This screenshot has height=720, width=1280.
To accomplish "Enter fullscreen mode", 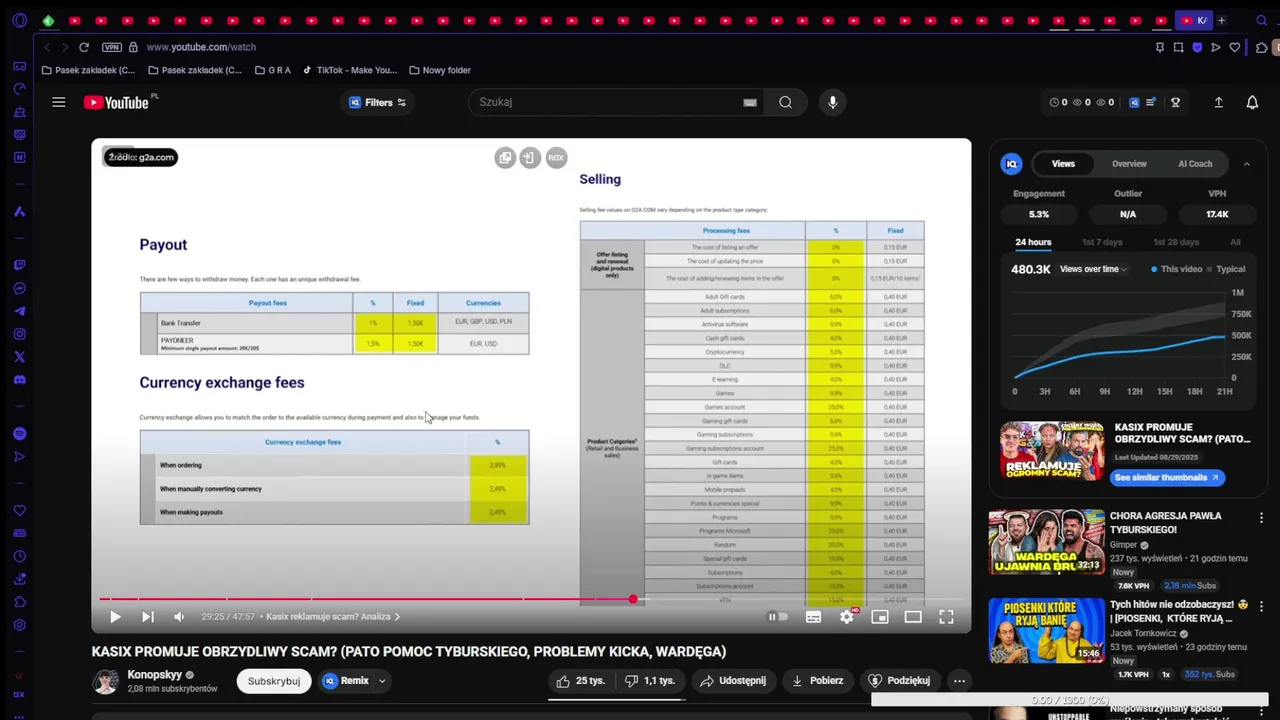I will [x=946, y=617].
